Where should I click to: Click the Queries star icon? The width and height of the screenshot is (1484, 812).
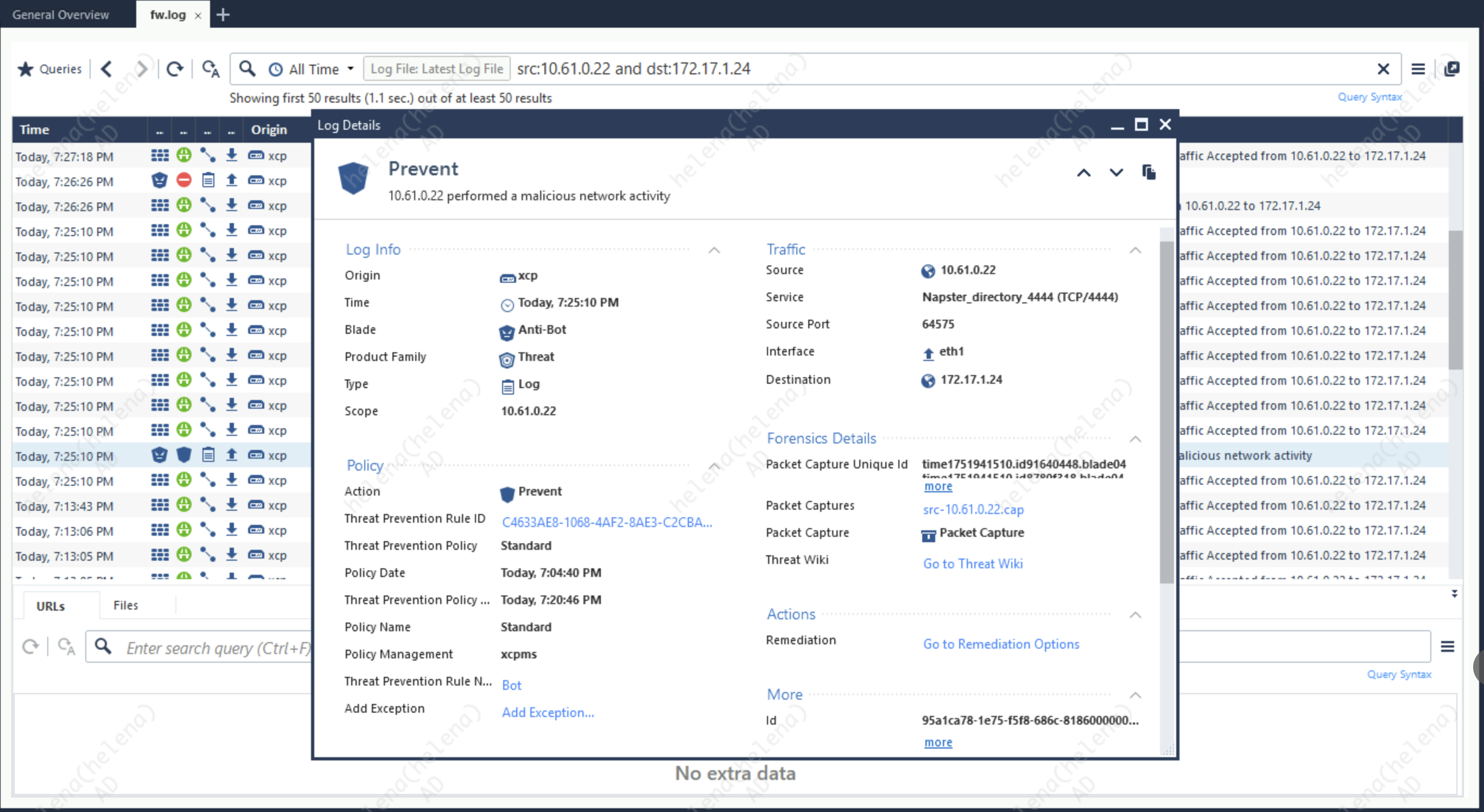coord(26,69)
